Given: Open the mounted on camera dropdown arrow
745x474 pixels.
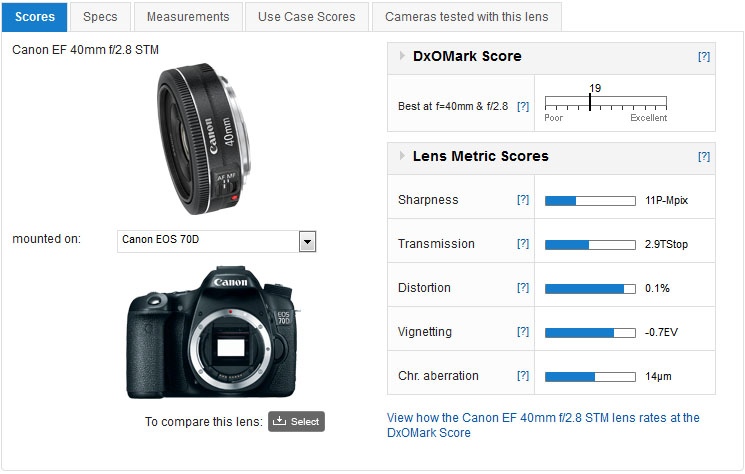Looking at the screenshot, I should coord(307,242).
